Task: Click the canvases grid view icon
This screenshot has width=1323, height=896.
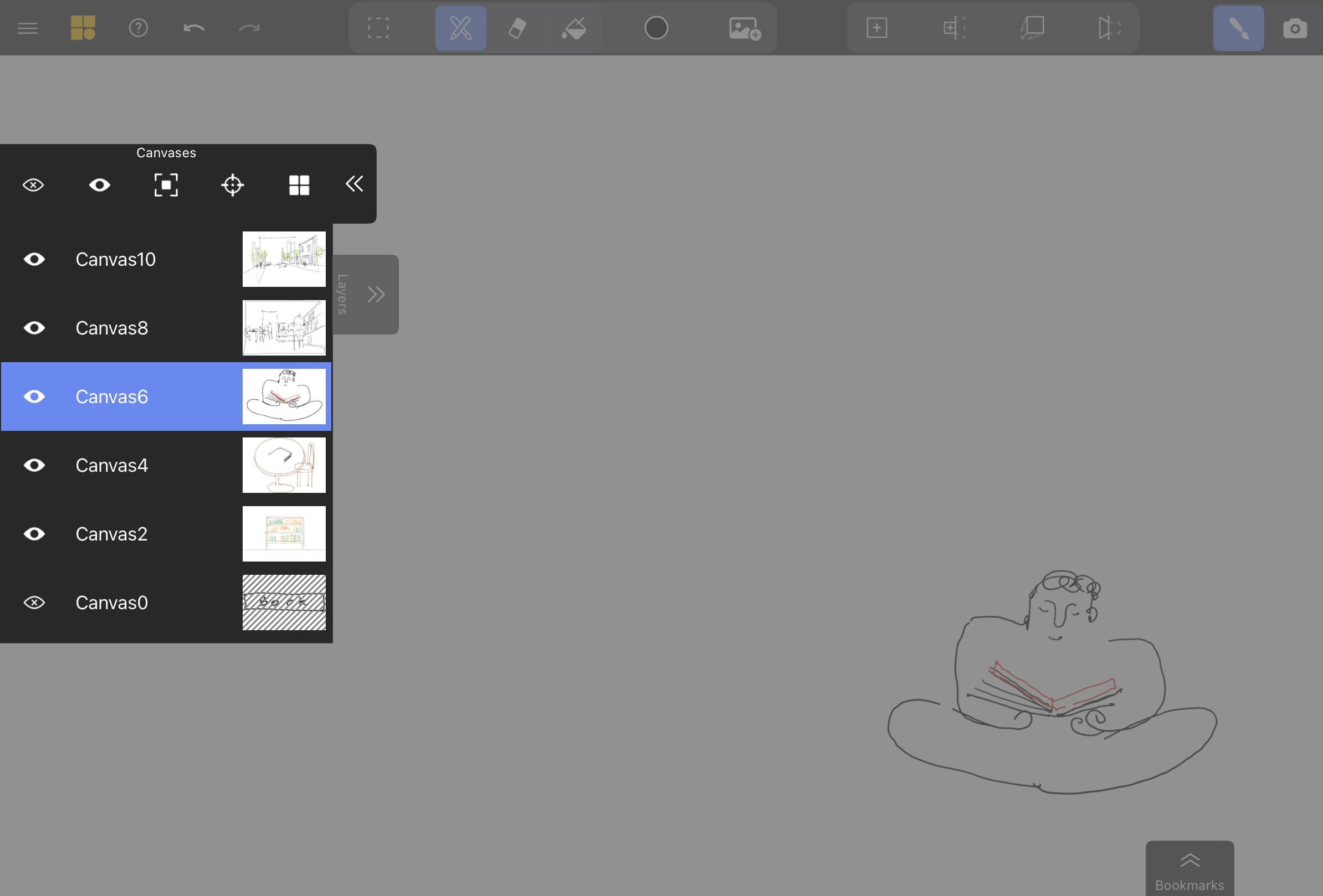Action: [x=299, y=185]
